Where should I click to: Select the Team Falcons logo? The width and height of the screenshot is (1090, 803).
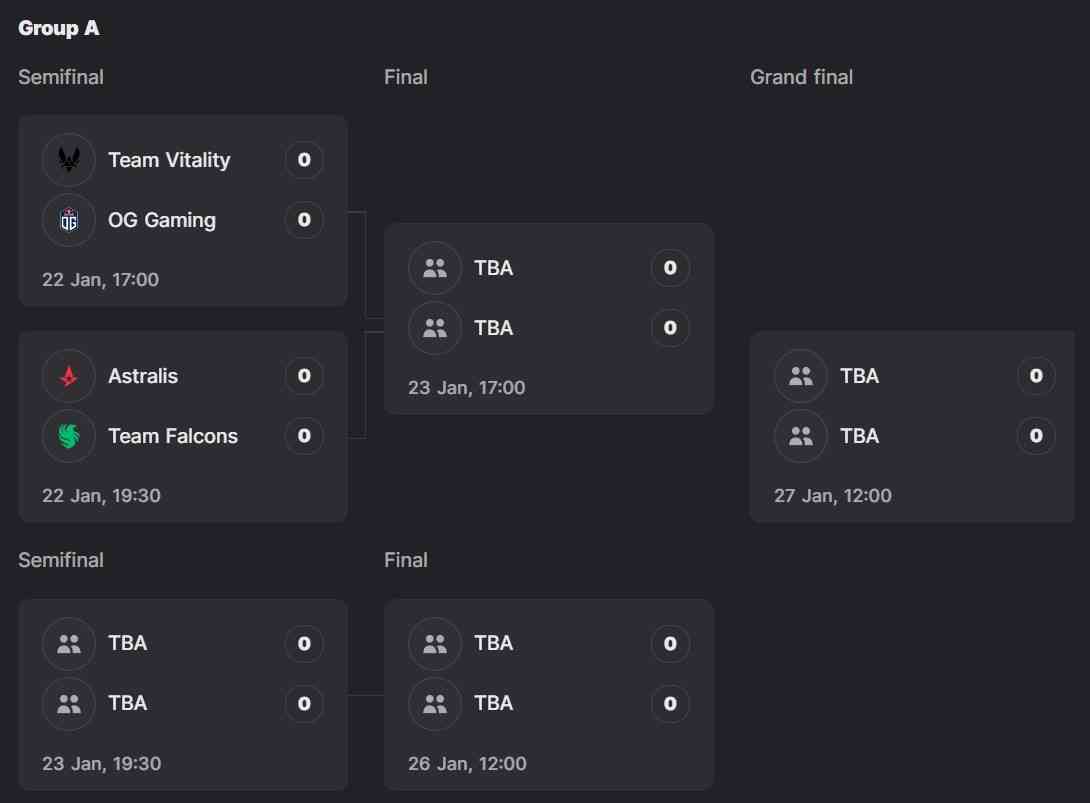pyautogui.click(x=68, y=436)
